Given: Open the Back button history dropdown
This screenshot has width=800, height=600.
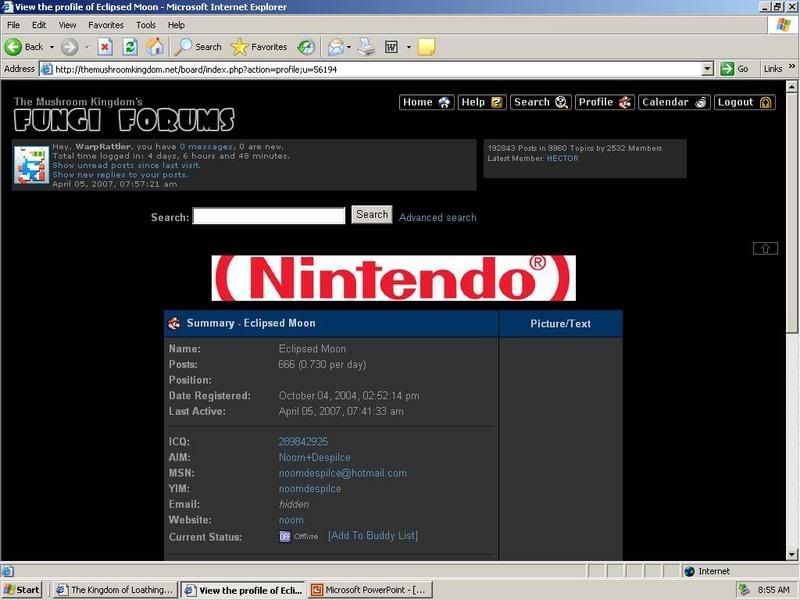Looking at the screenshot, I should pyautogui.click(x=52, y=47).
